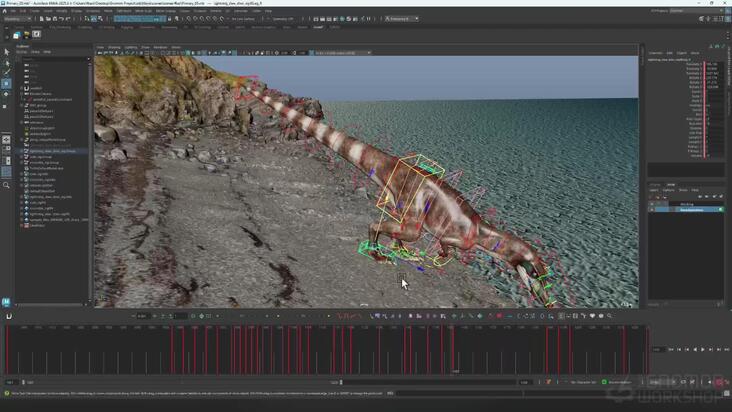Toggle highlighted outliner layout button in toolbox
Viewport: 732px width, 412px height.
(x=6, y=172)
